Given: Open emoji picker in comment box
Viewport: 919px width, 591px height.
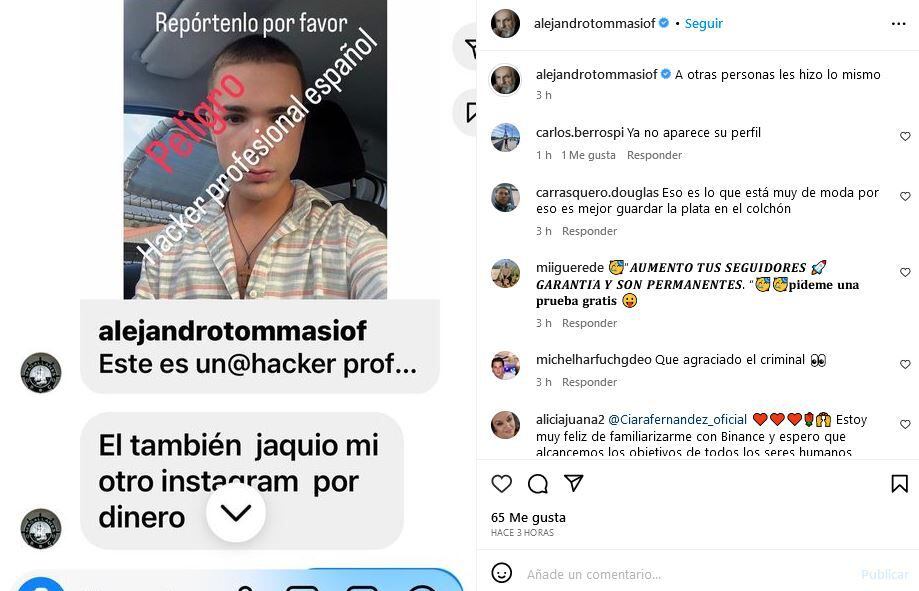Looking at the screenshot, I should click(502, 573).
